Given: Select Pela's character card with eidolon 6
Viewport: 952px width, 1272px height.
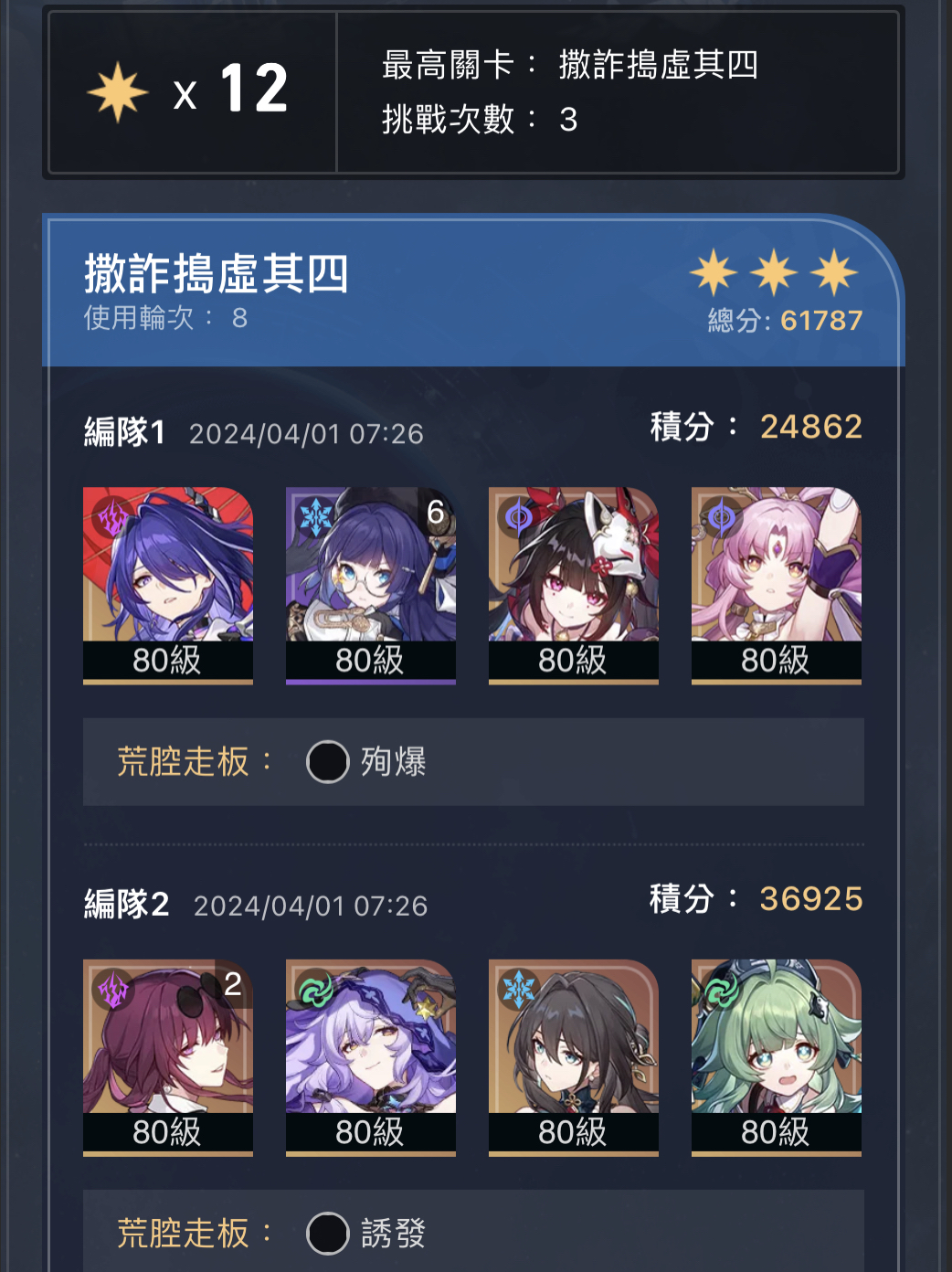Looking at the screenshot, I should [x=371, y=585].
